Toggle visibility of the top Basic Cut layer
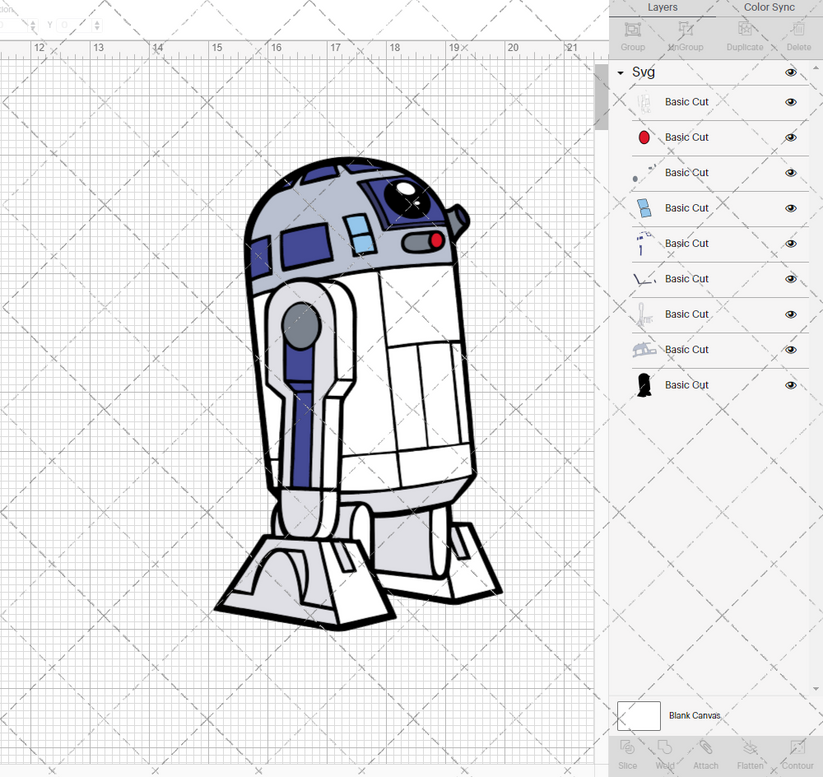Viewport: 823px width, 777px height. tap(790, 102)
